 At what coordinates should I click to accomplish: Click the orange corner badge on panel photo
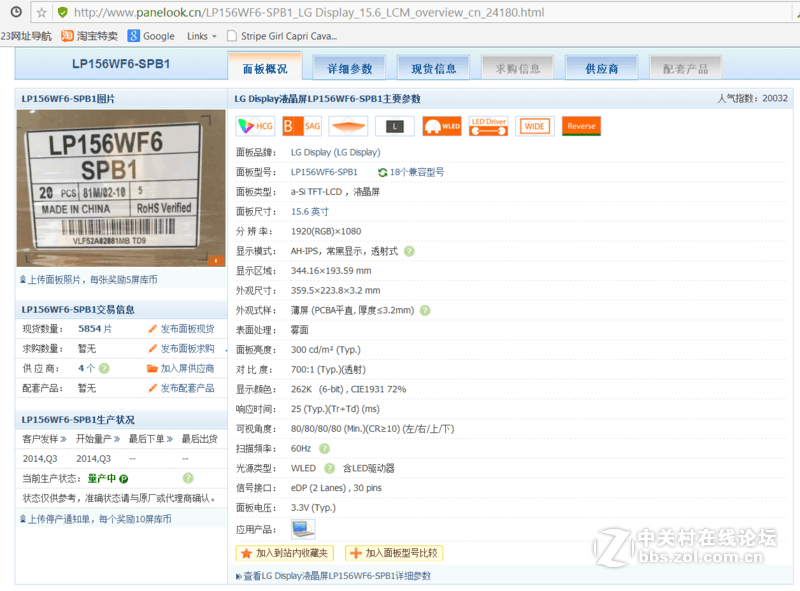click(x=216, y=260)
